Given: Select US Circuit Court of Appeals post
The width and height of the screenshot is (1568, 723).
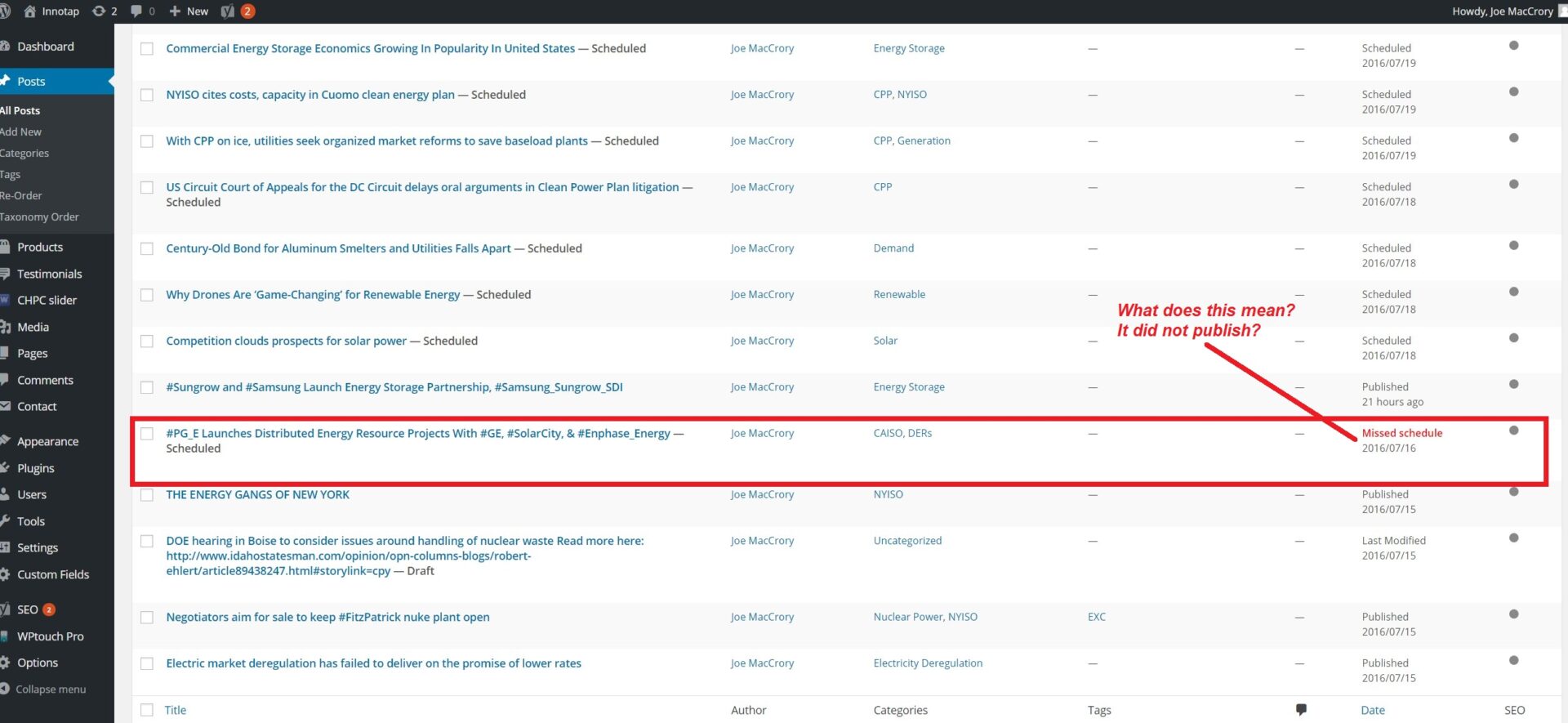Looking at the screenshot, I should point(147,188).
